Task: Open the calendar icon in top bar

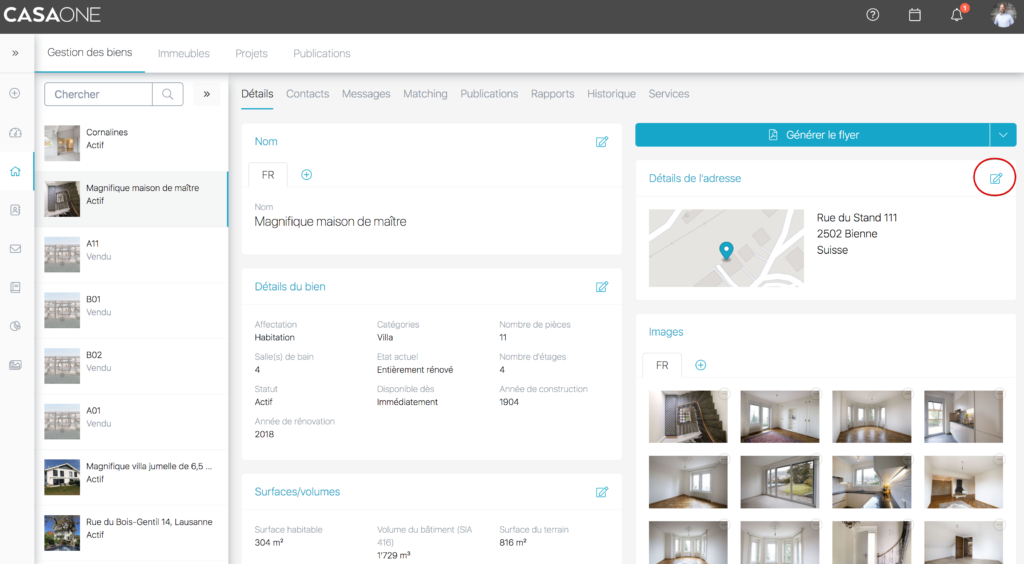Action: 914,15
